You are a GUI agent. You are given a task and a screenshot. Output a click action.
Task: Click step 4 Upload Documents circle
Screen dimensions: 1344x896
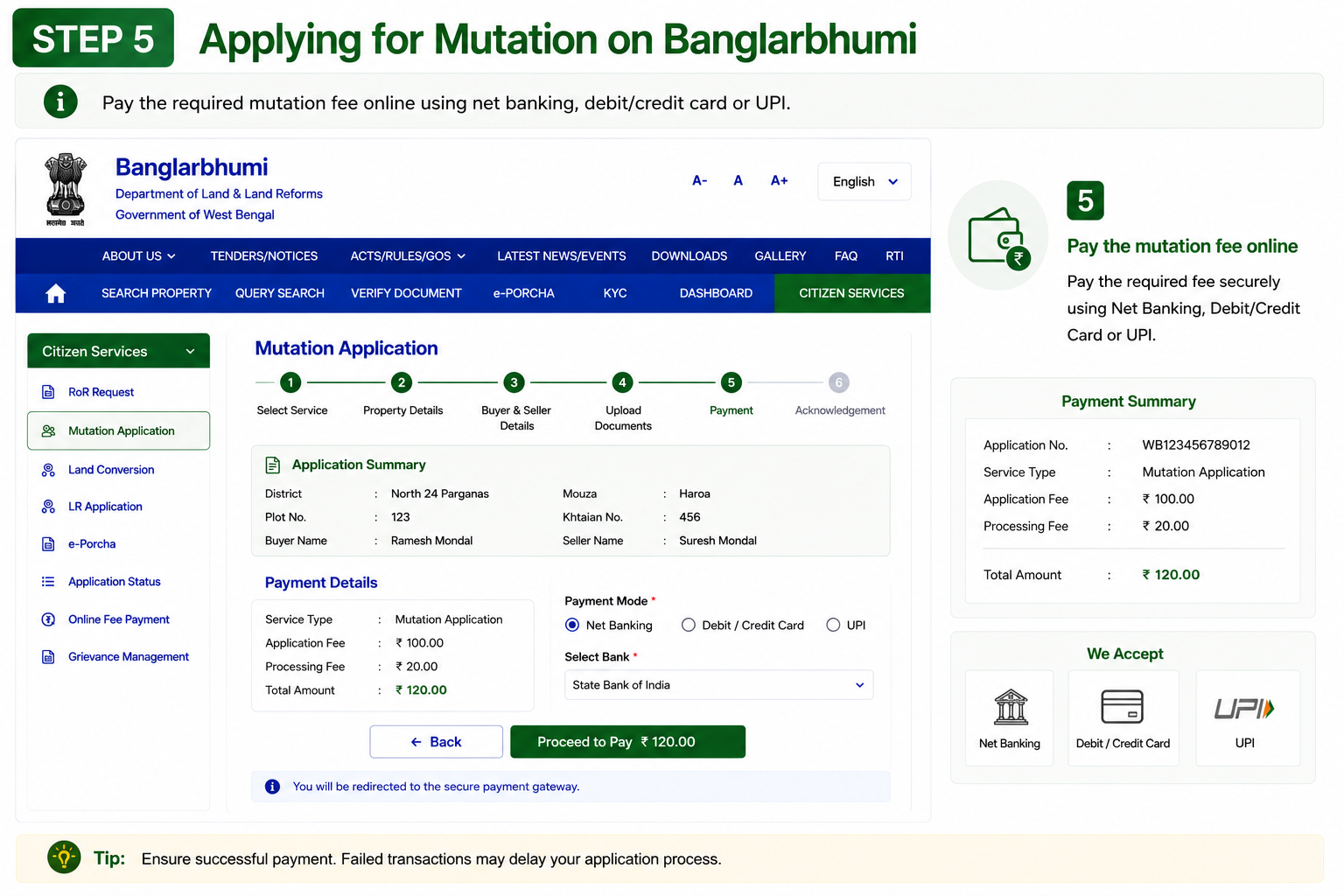click(622, 382)
